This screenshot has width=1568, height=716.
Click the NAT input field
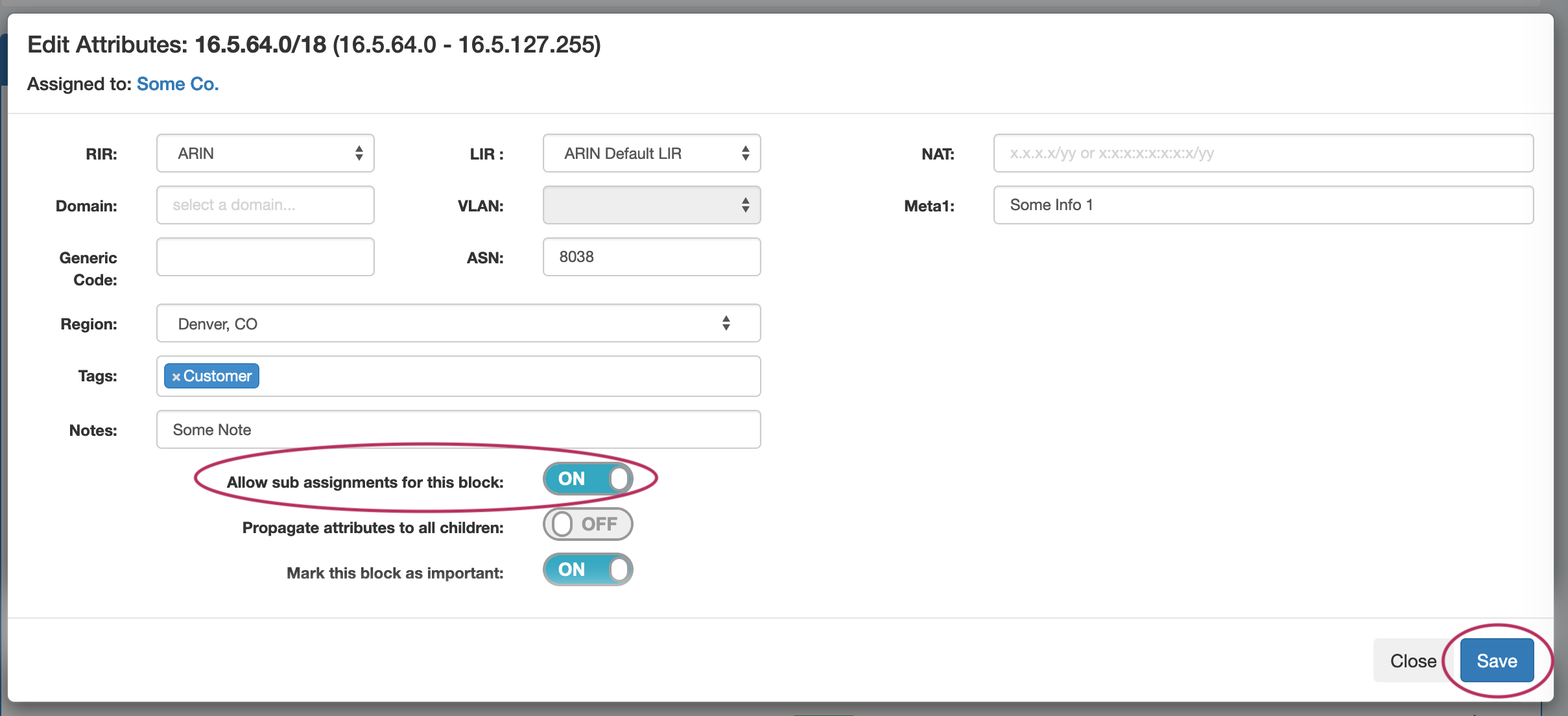(1263, 153)
